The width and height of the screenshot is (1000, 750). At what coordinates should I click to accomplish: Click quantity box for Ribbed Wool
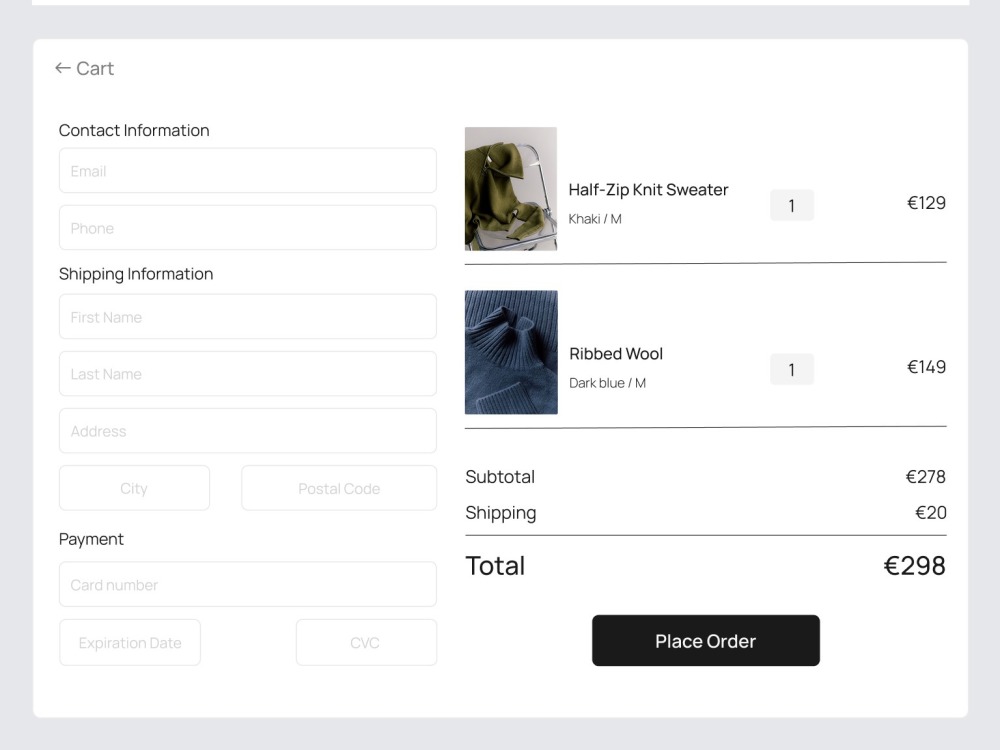(x=791, y=369)
